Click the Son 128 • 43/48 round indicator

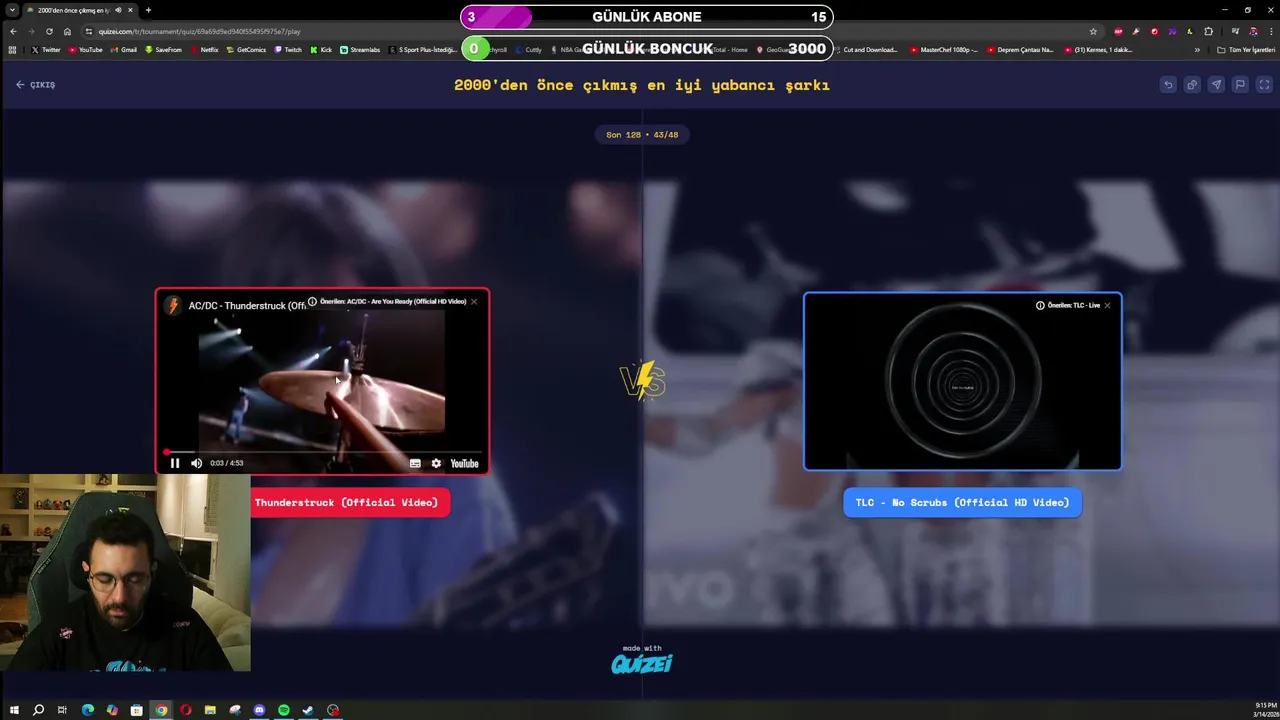[x=642, y=134]
